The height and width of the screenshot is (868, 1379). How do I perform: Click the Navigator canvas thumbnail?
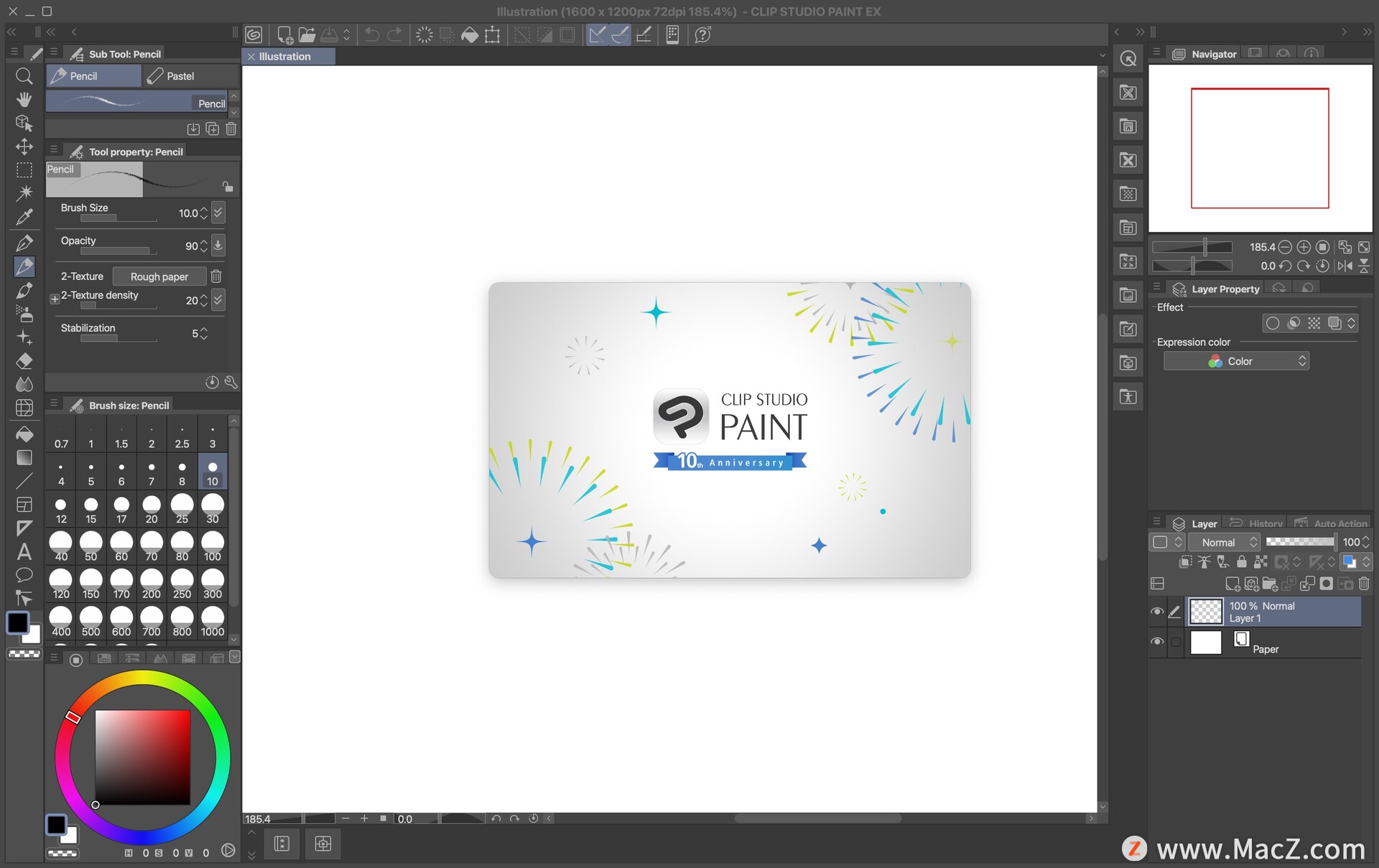click(1260, 149)
